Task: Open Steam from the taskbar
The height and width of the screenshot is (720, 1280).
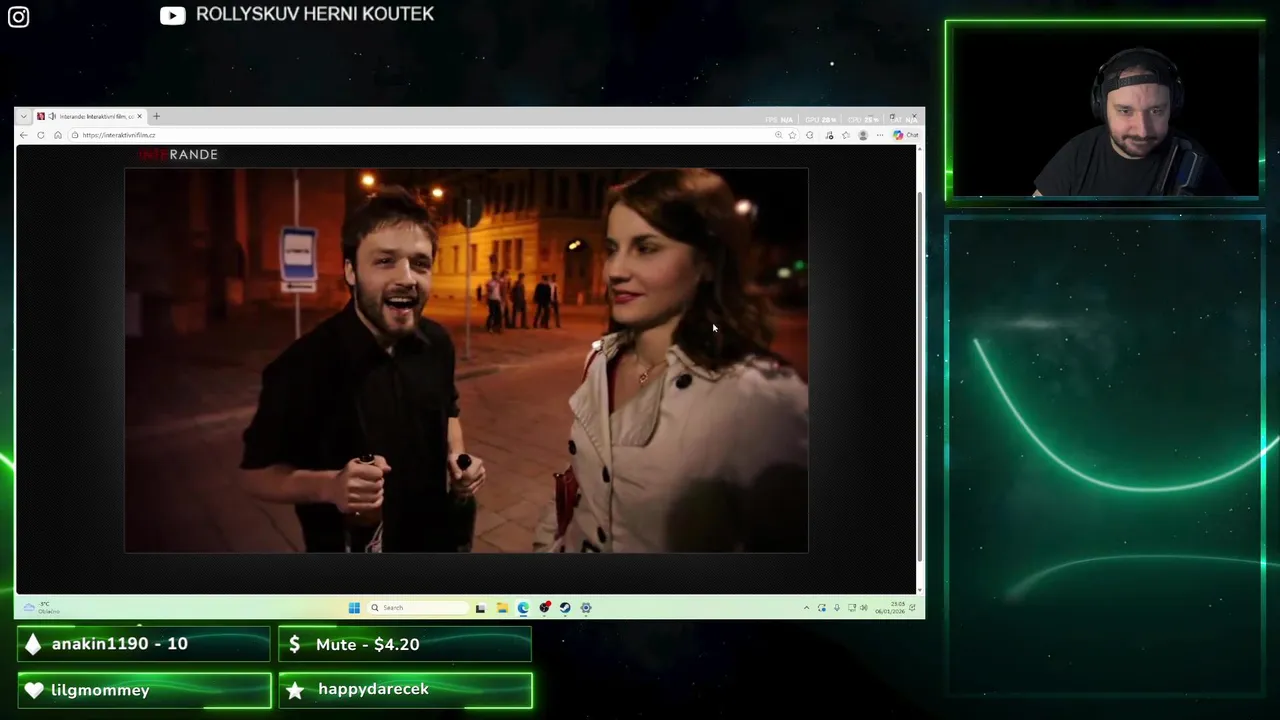Action: tap(565, 608)
